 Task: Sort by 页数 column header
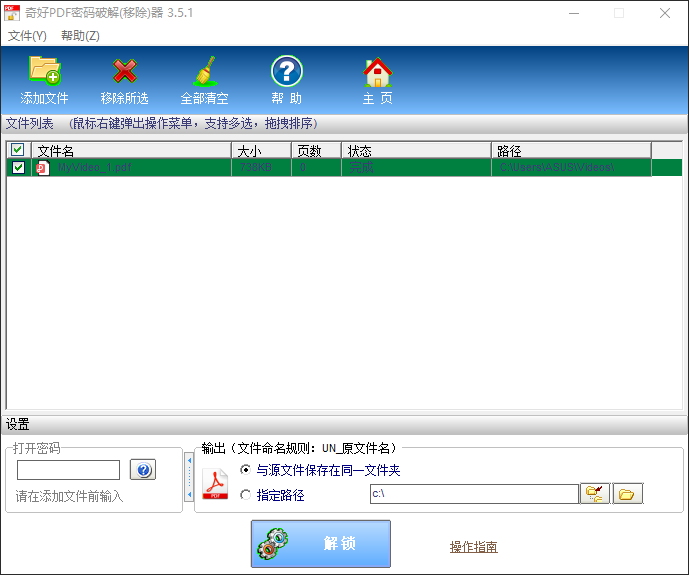click(316, 151)
